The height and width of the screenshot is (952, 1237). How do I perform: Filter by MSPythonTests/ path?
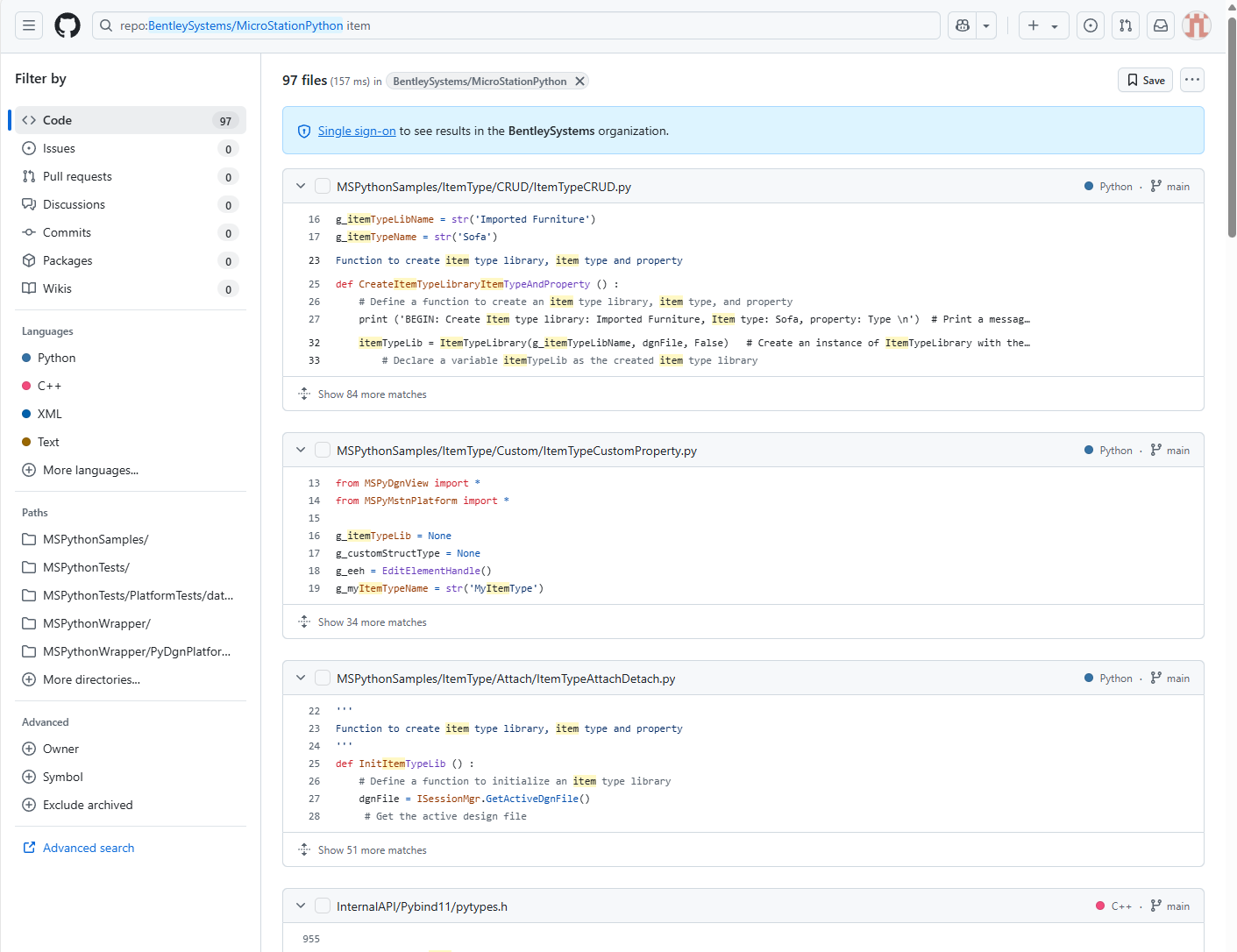point(131,567)
